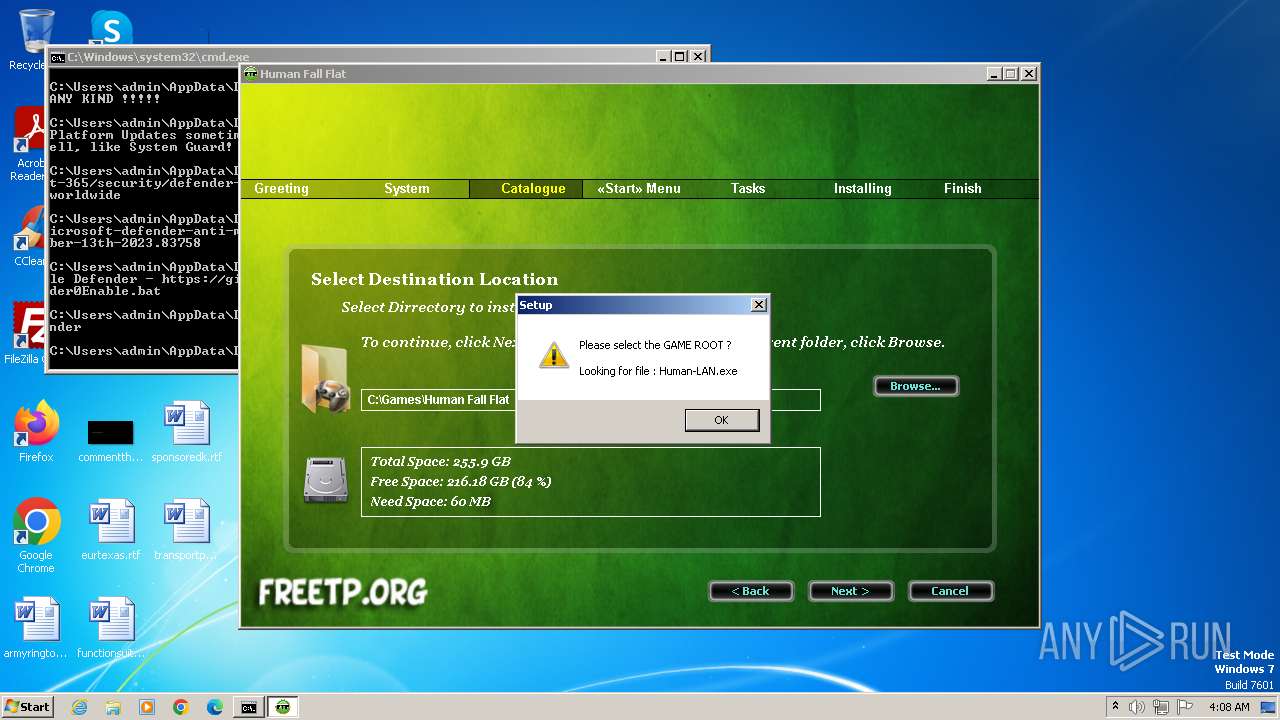The height and width of the screenshot is (720, 1280).
Task: Click 'Select Destination Location' heading
Action: tap(435, 280)
